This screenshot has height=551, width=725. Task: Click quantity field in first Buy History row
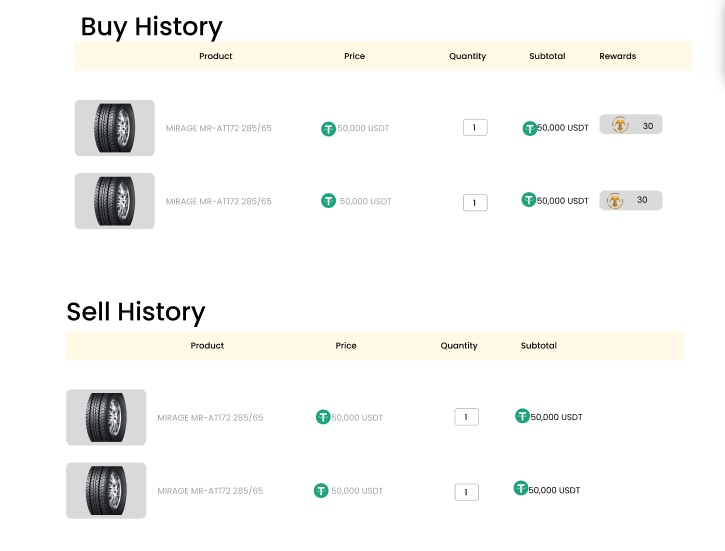(x=475, y=128)
